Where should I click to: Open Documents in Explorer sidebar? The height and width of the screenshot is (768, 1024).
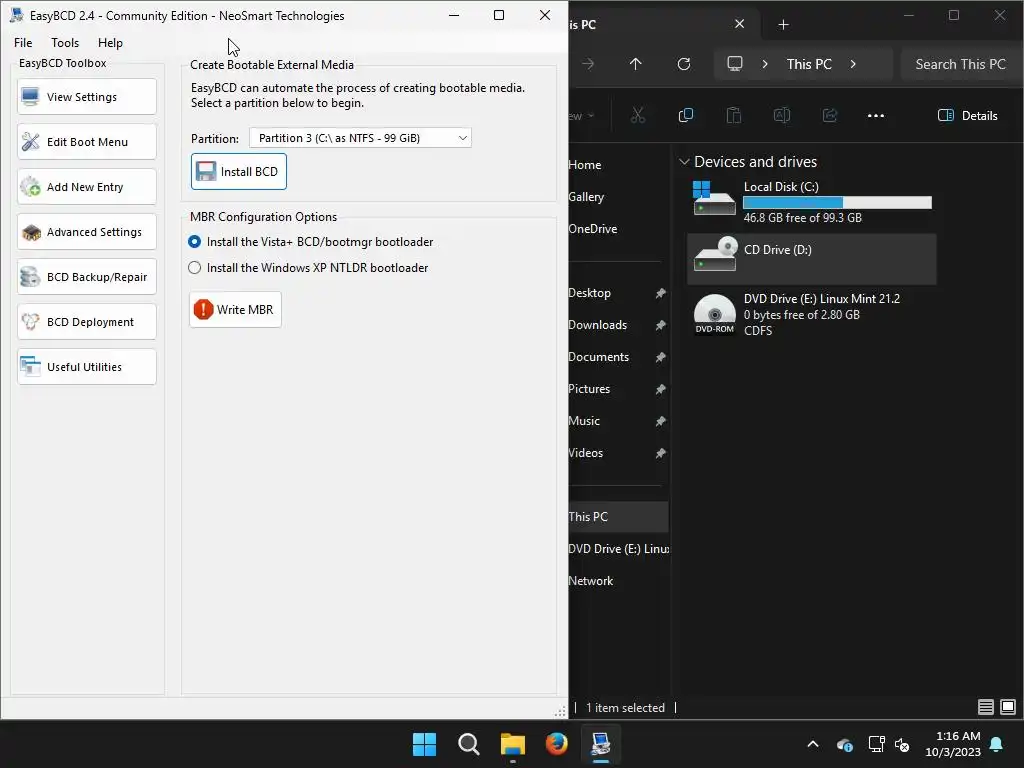click(598, 357)
